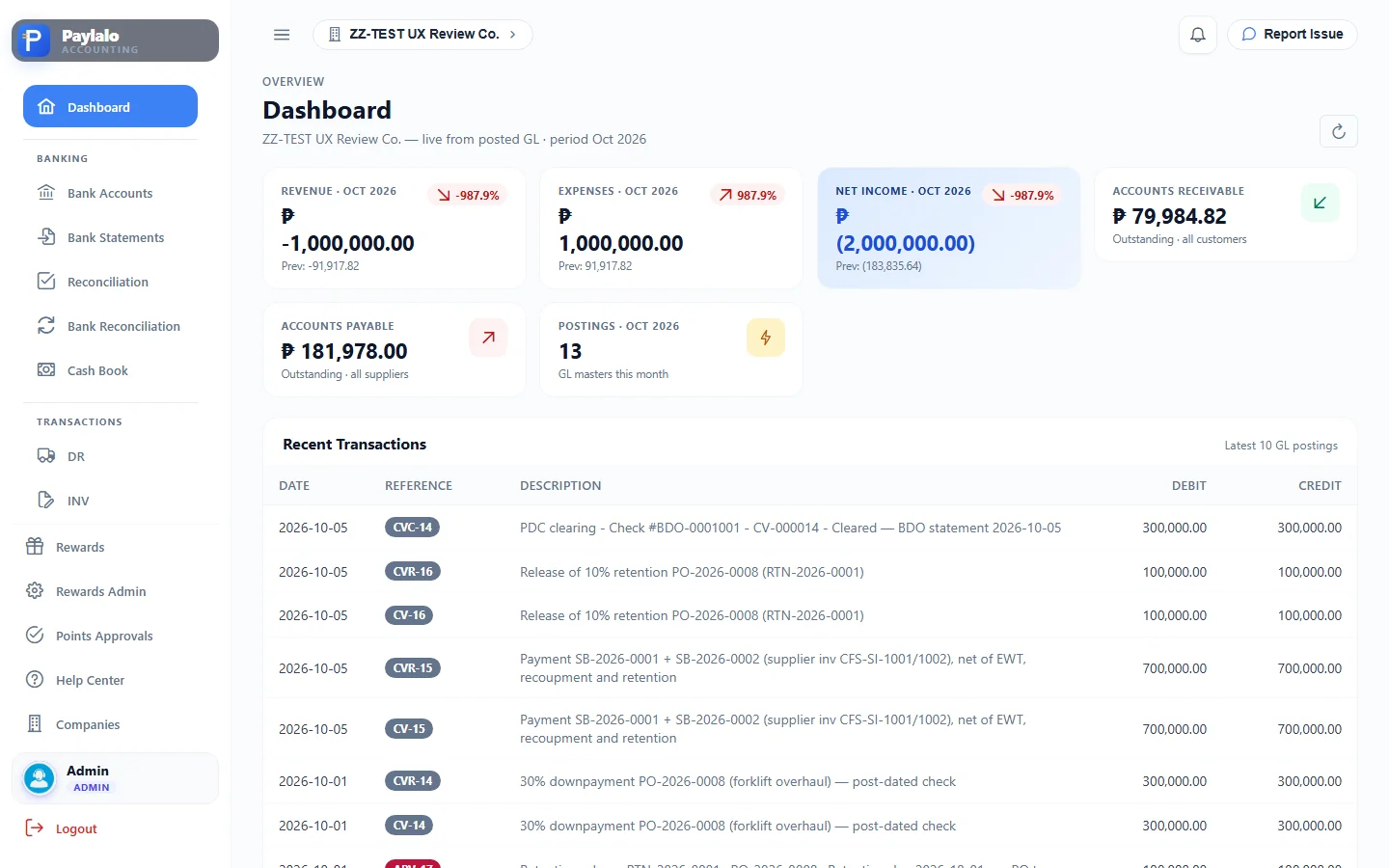Click the Points Approvals check-circle icon

pos(35,636)
